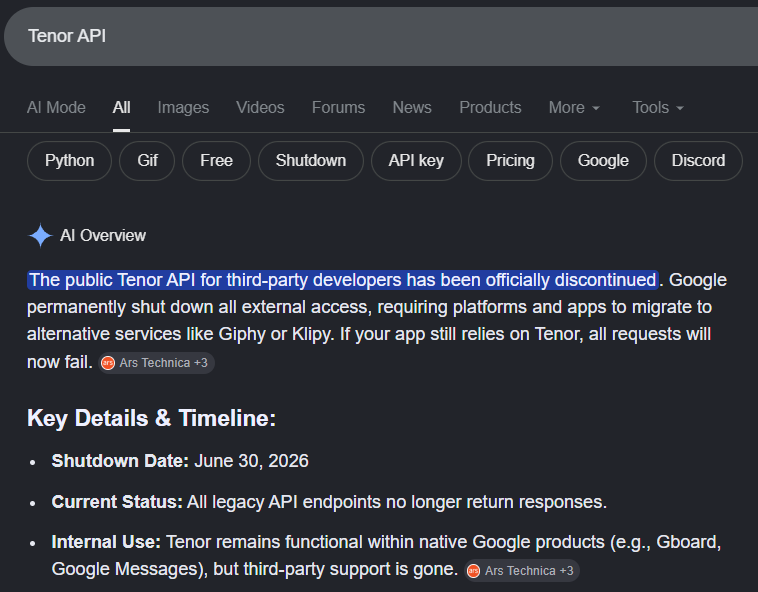Select the API key filter chip
The width and height of the screenshot is (758, 592).
click(x=416, y=161)
